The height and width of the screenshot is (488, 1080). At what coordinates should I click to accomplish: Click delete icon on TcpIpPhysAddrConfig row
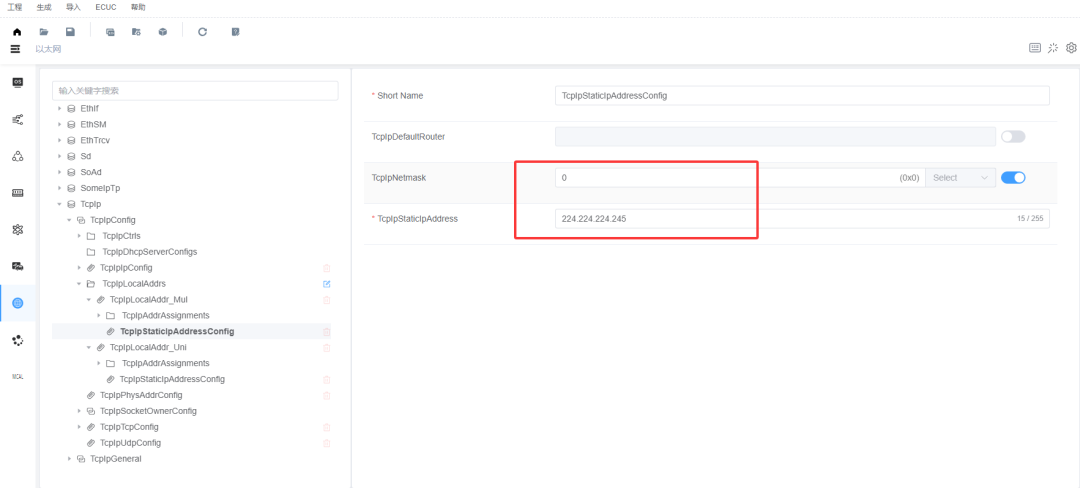coord(326,395)
